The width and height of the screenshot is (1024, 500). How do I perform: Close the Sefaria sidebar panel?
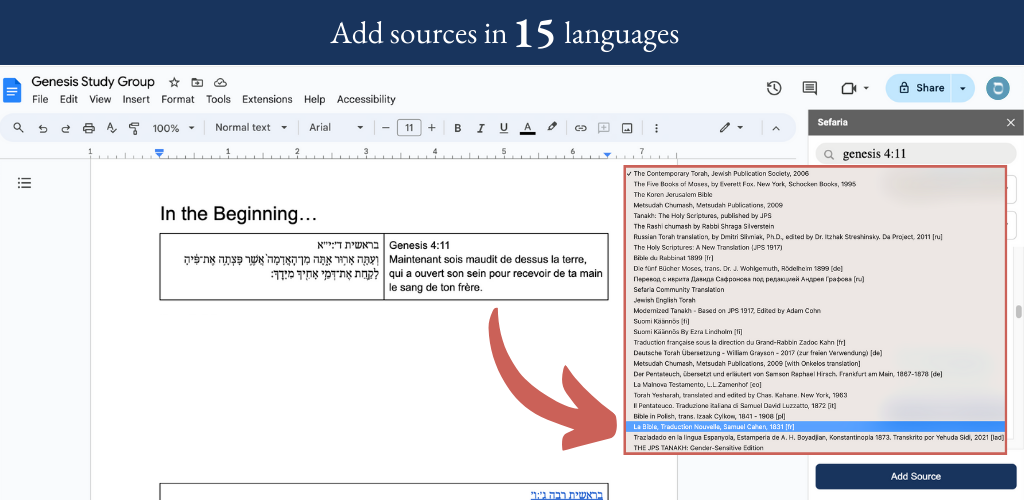(1010, 122)
